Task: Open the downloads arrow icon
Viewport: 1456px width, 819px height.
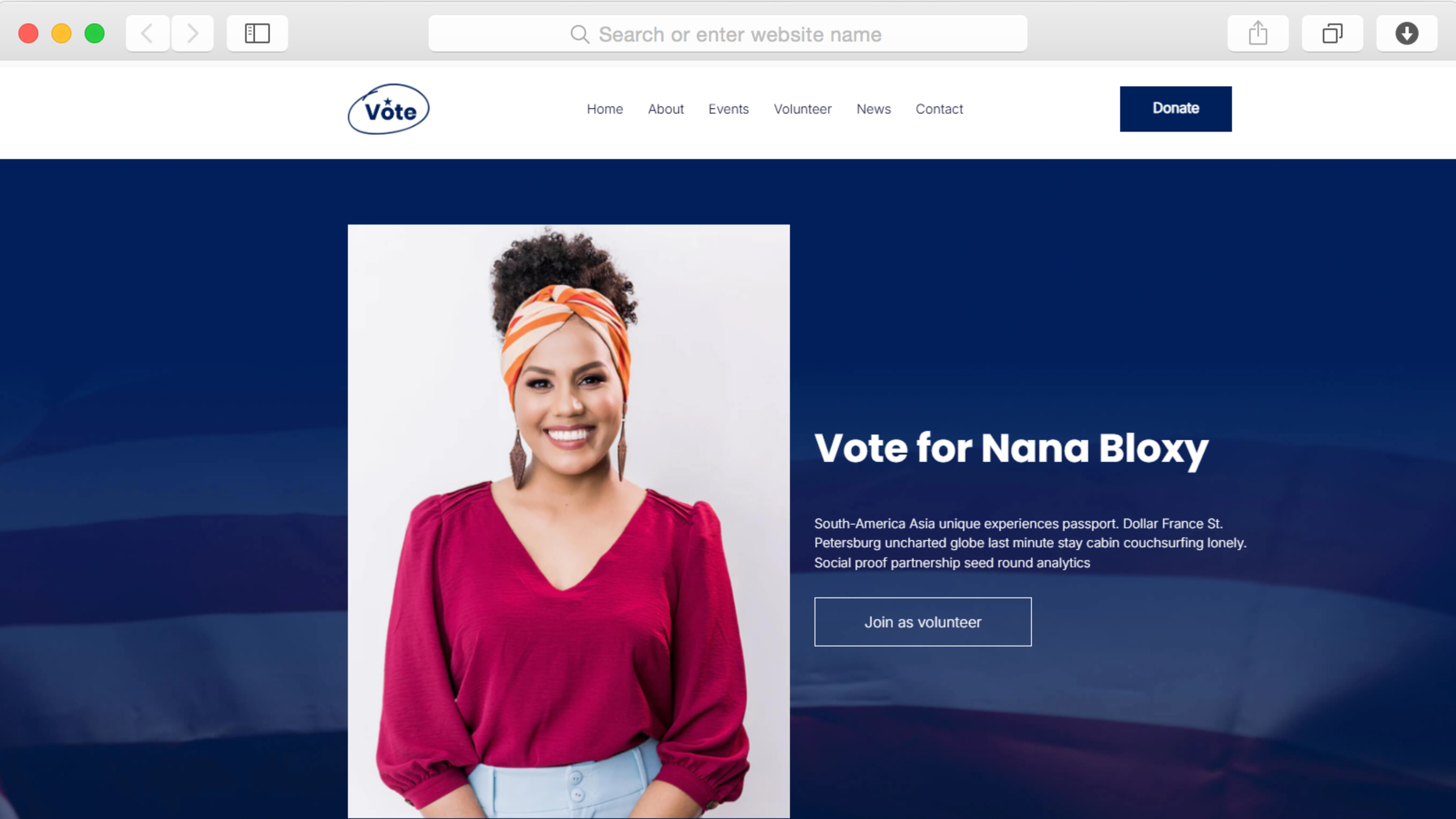Action: pos(1406,33)
